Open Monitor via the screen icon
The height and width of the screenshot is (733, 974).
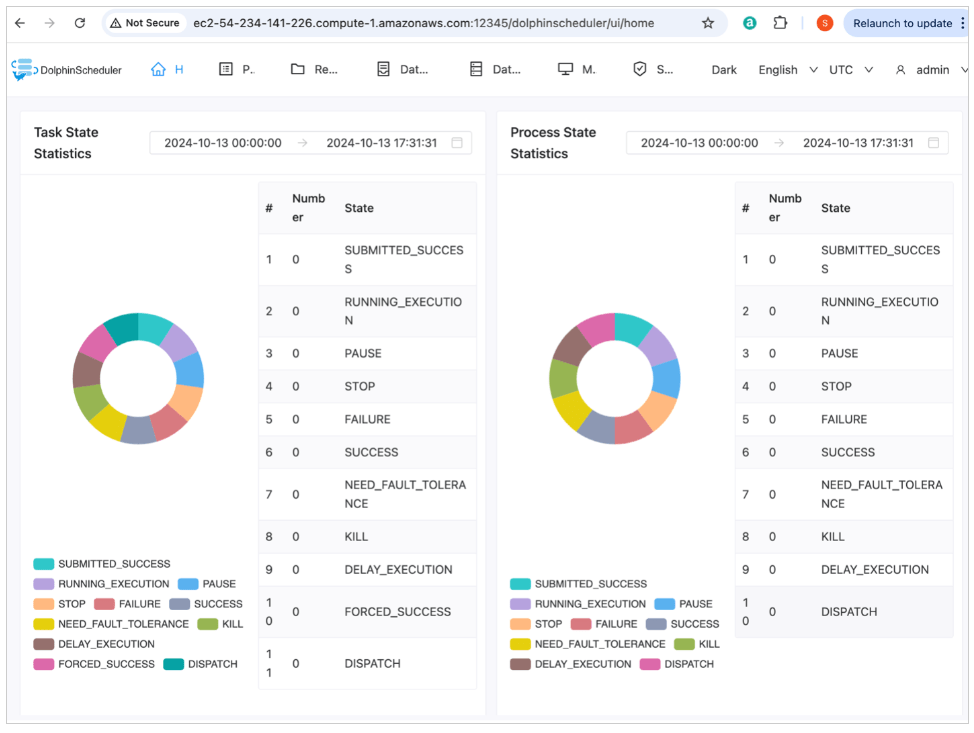(565, 69)
